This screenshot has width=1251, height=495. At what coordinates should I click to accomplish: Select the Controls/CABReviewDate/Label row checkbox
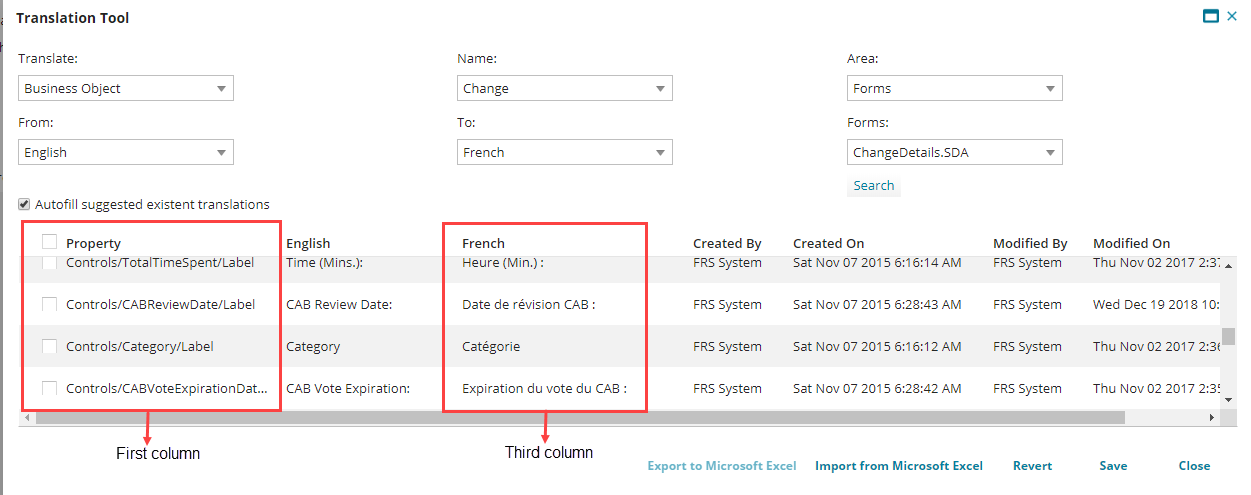(x=50, y=304)
